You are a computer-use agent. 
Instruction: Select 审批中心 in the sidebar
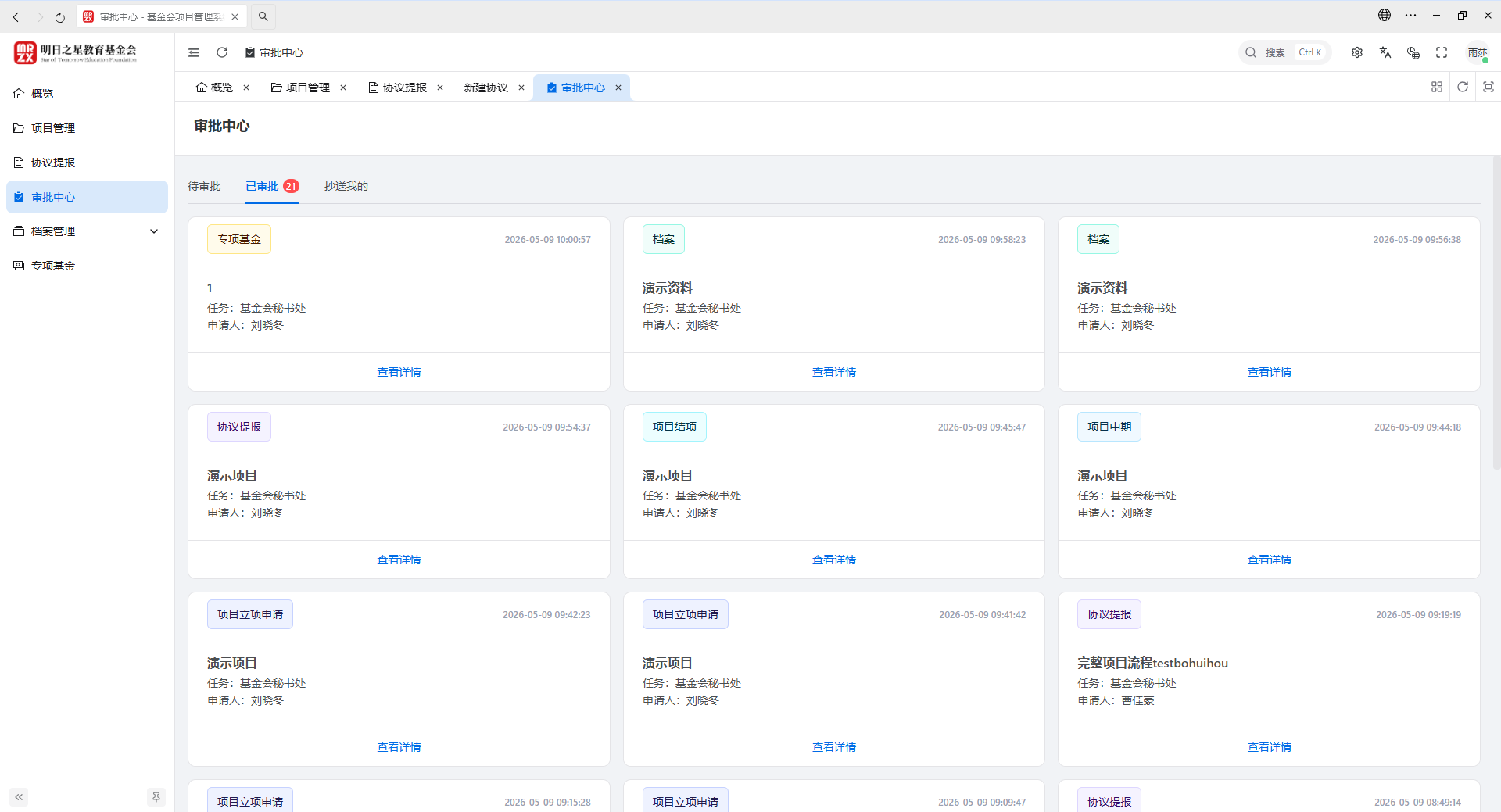87,197
